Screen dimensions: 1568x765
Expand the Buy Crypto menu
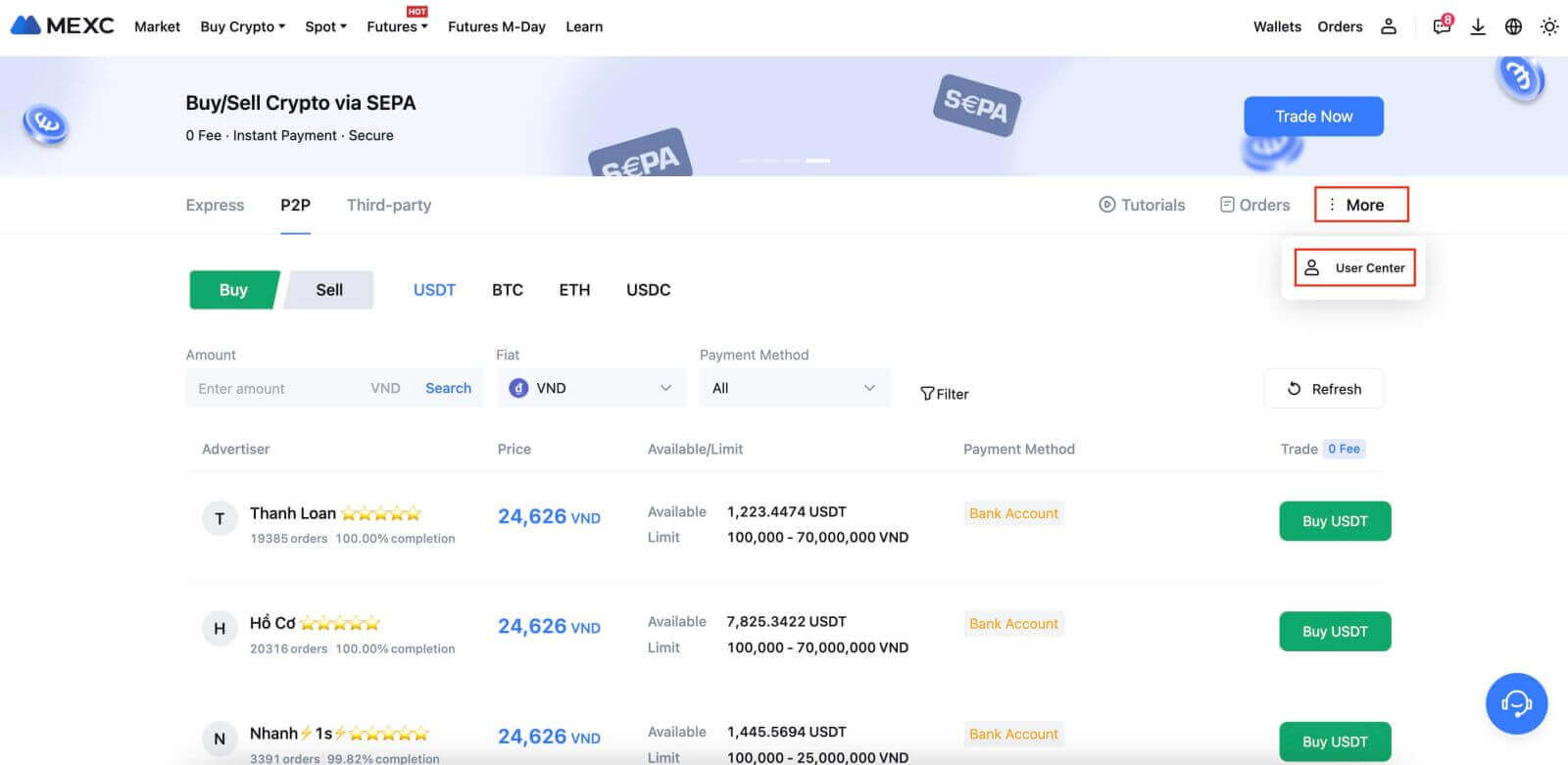click(x=242, y=26)
